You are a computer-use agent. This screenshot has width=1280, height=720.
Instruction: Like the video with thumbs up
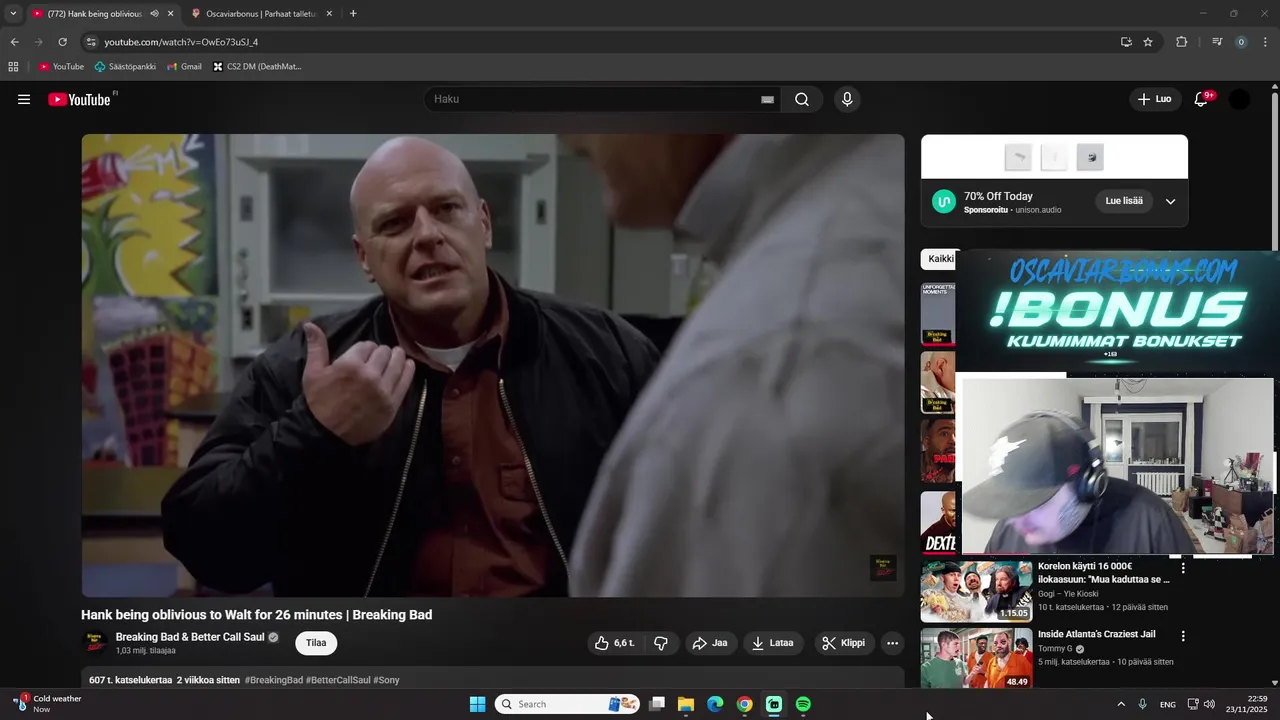[614, 643]
